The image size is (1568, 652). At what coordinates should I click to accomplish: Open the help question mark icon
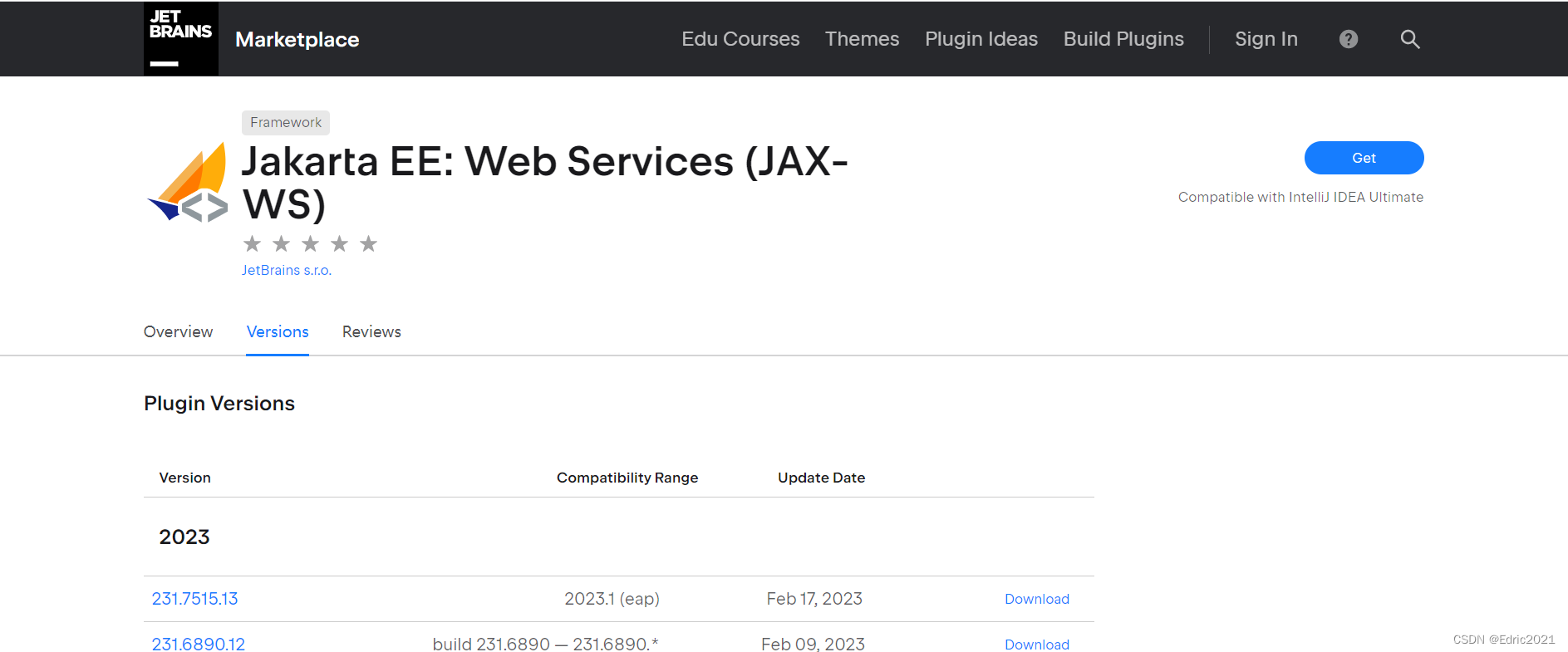[1349, 39]
